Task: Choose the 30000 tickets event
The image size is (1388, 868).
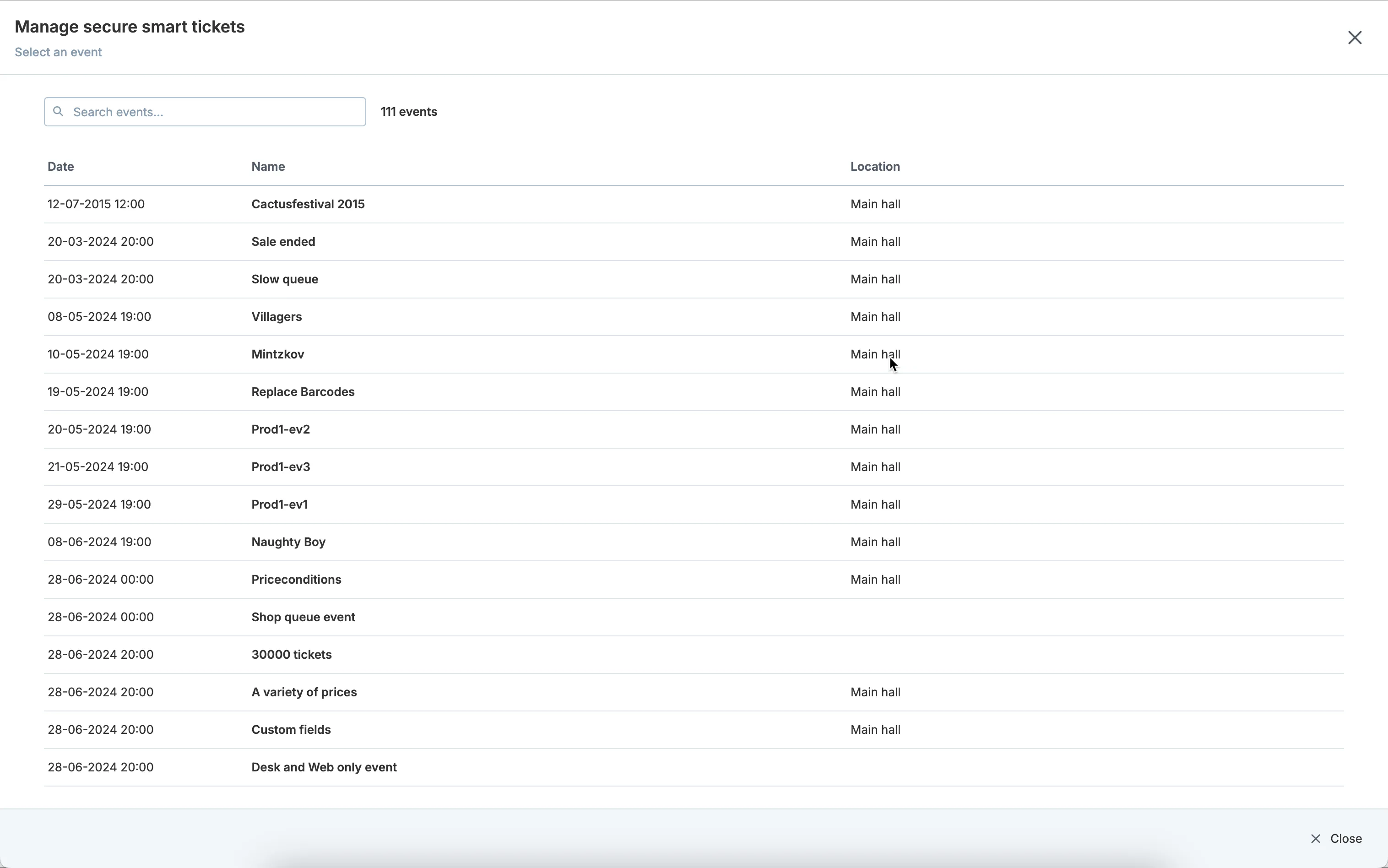Action: [x=694, y=655]
